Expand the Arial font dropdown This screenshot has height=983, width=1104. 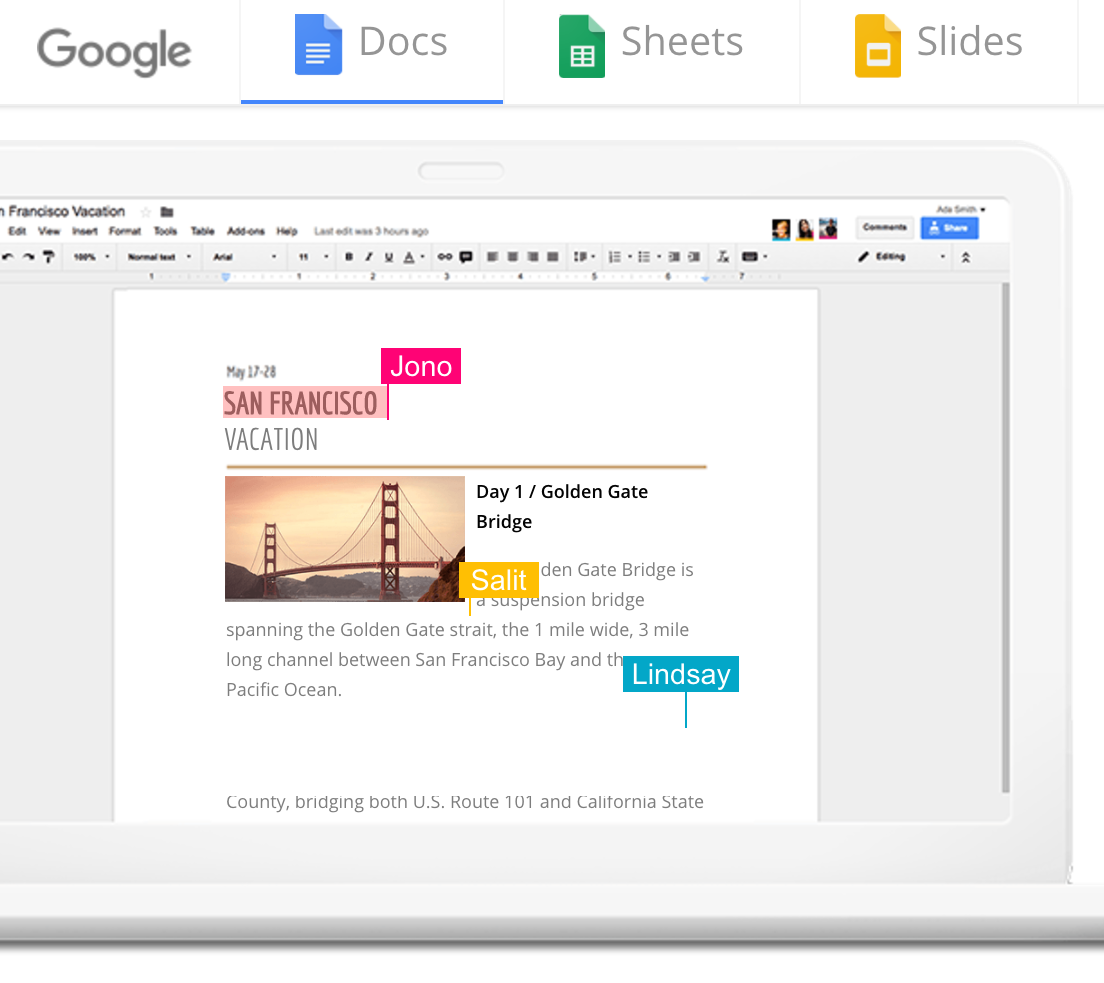(244, 257)
